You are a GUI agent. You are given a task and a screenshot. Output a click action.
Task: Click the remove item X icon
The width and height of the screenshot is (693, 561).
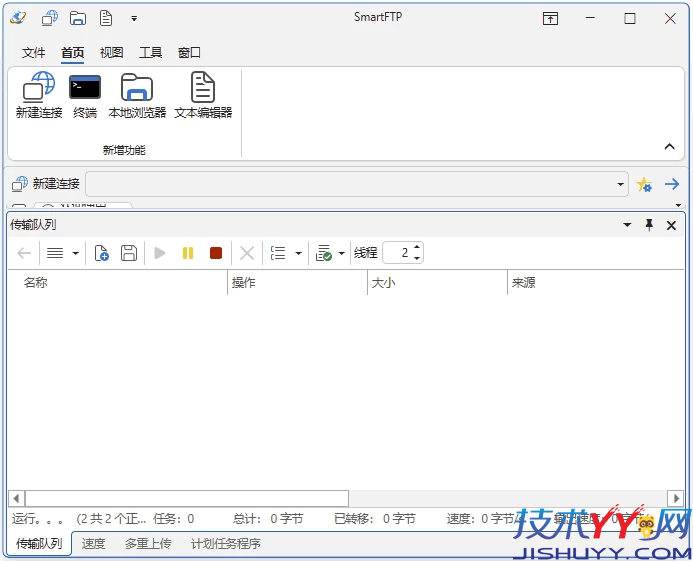[x=247, y=253]
